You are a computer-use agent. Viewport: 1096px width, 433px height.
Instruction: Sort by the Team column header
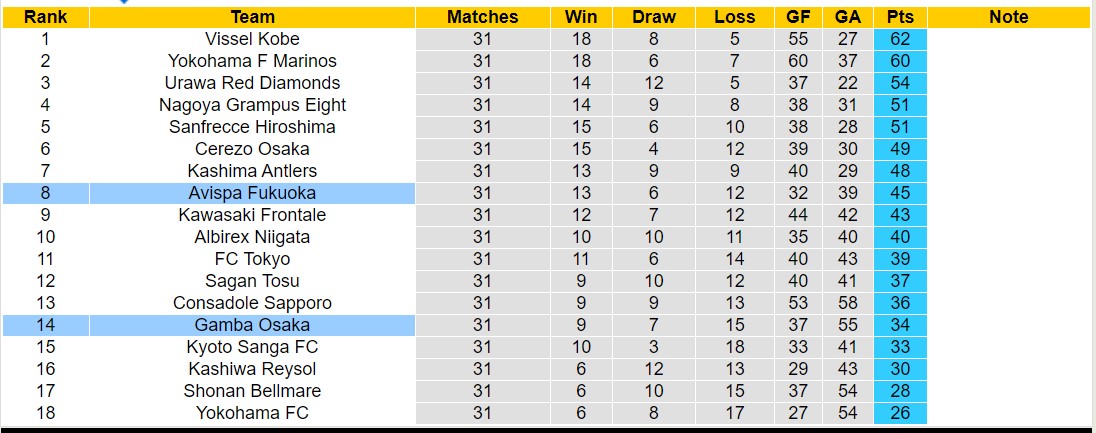coord(252,17)
